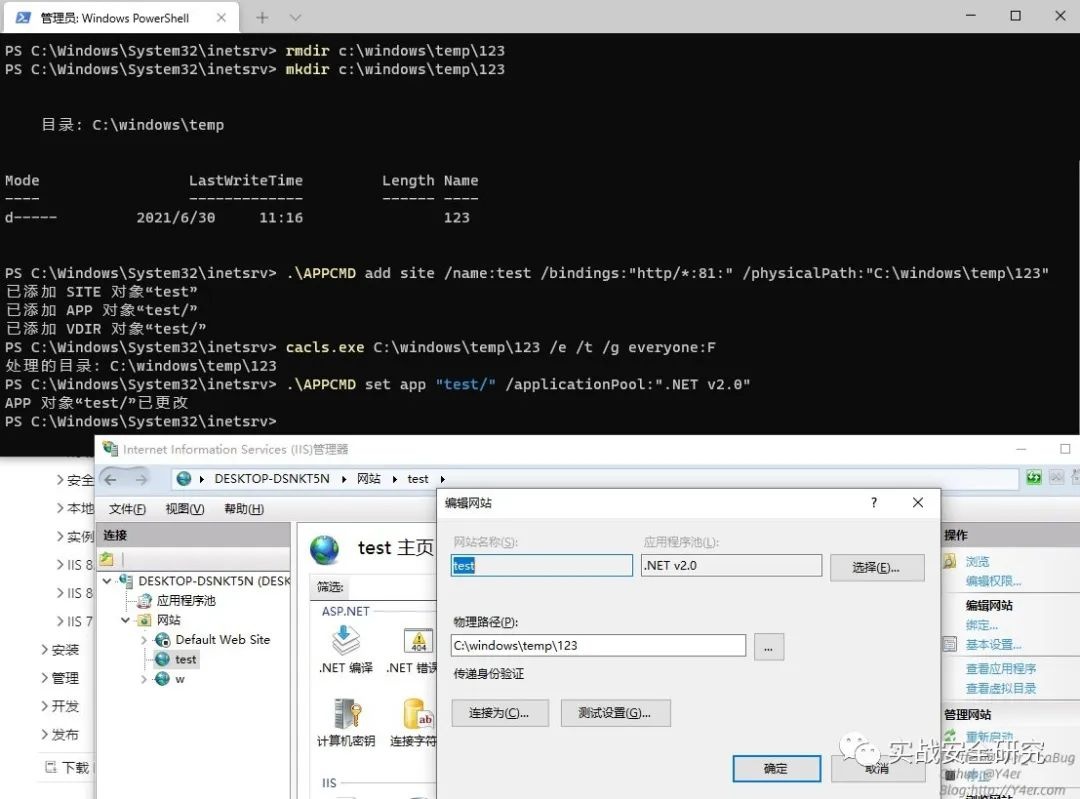Click the 筛选 filter label in the features pane
The image size is (1080, 799).
[x=330, y=587]
